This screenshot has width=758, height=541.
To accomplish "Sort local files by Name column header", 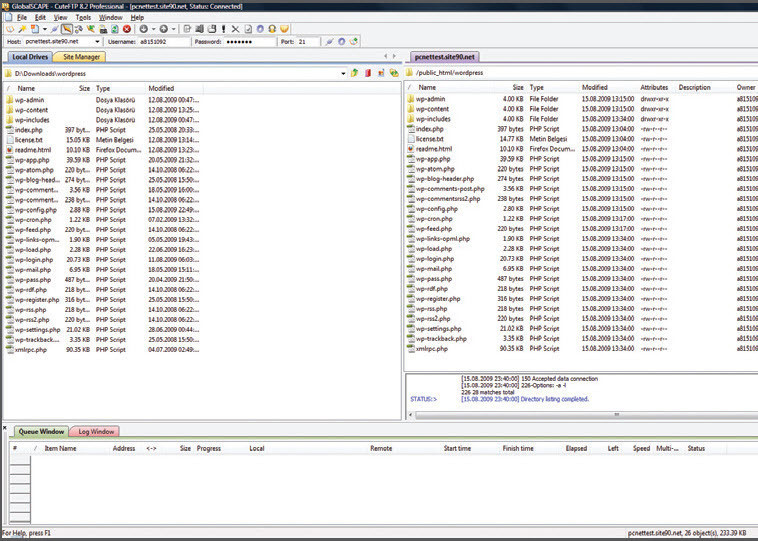I will pyautogui.click(x=26, y=88).
